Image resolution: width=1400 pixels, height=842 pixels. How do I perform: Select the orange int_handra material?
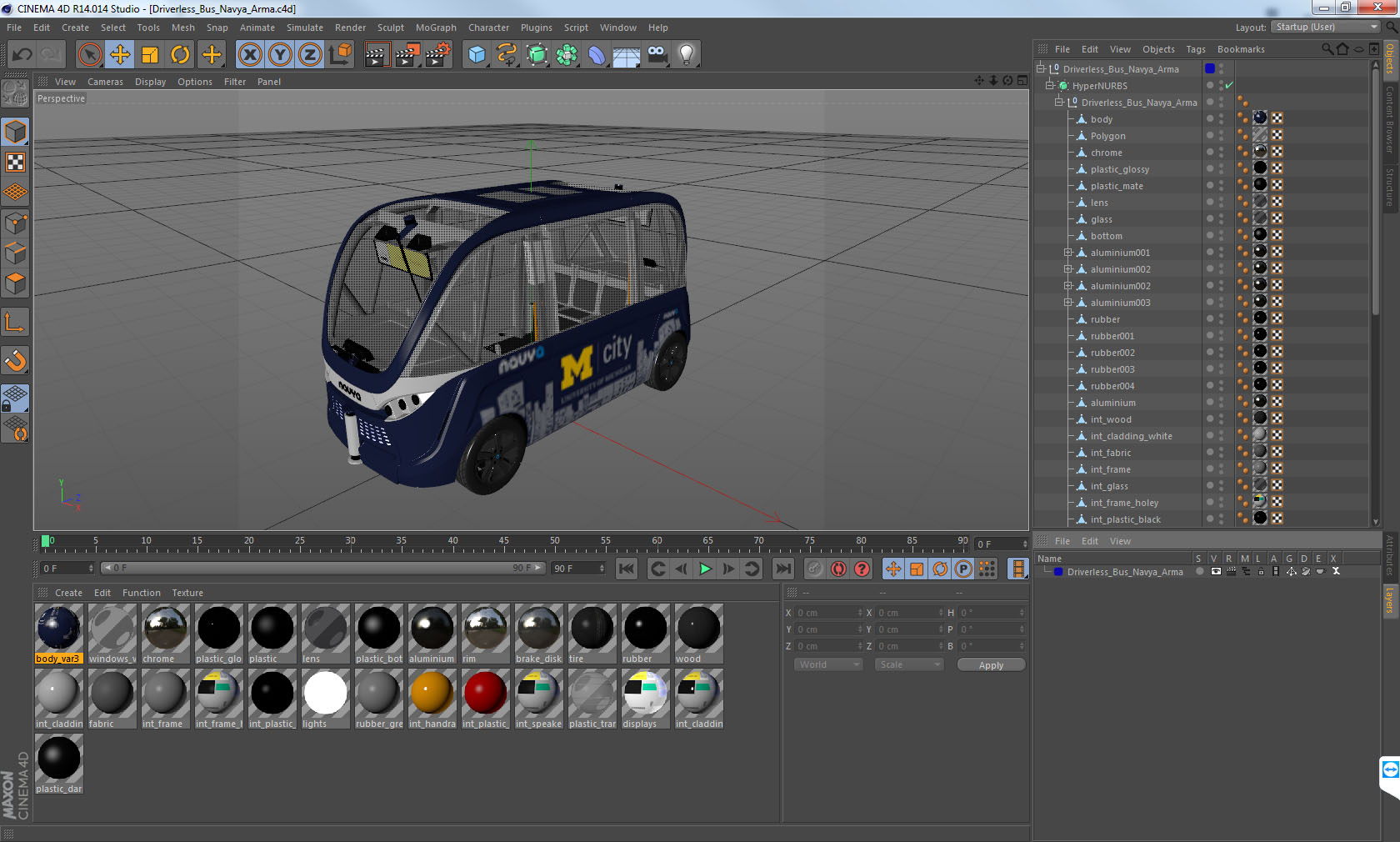(432, 699)
